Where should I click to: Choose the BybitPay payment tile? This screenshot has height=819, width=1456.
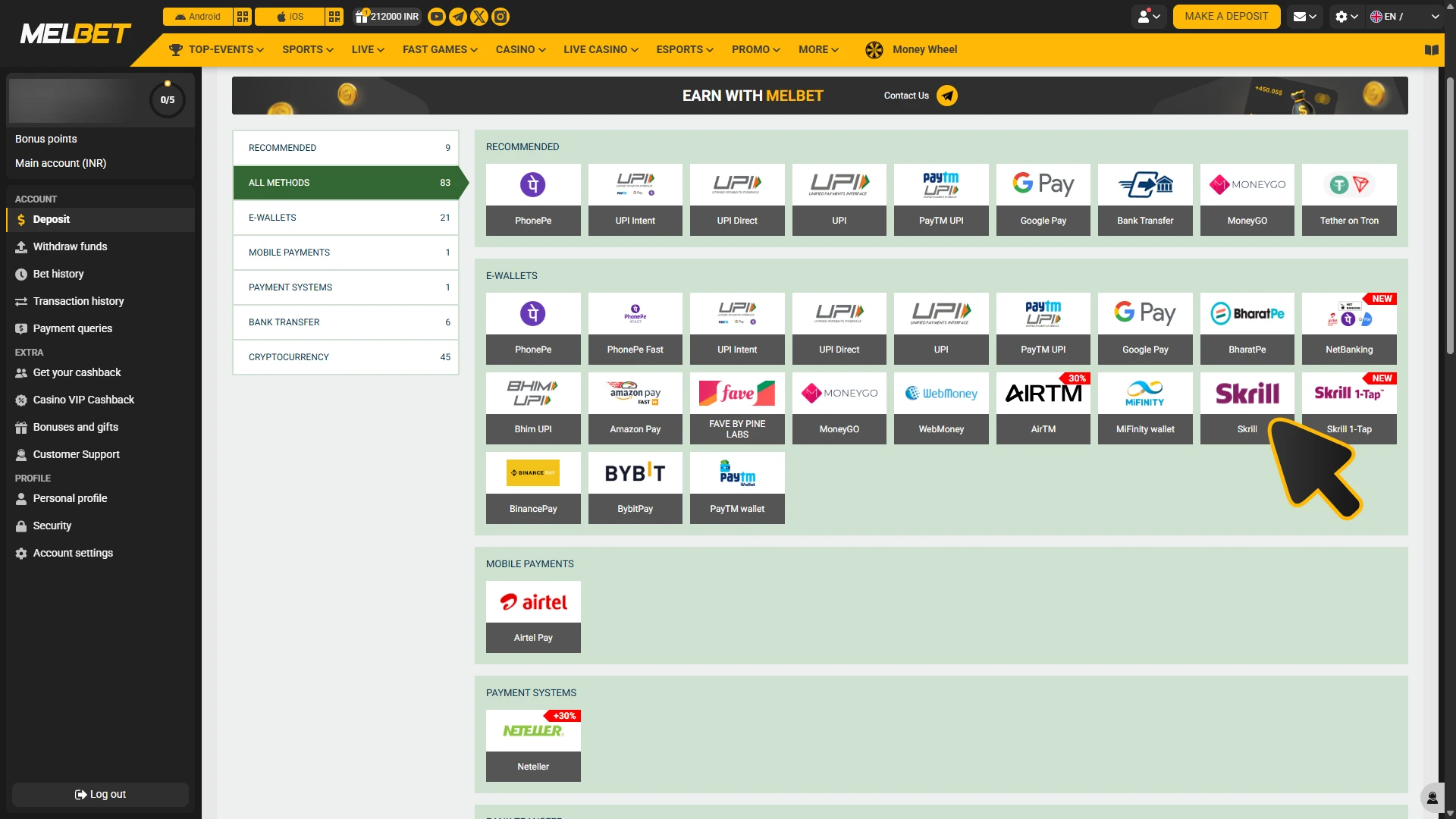635,488
